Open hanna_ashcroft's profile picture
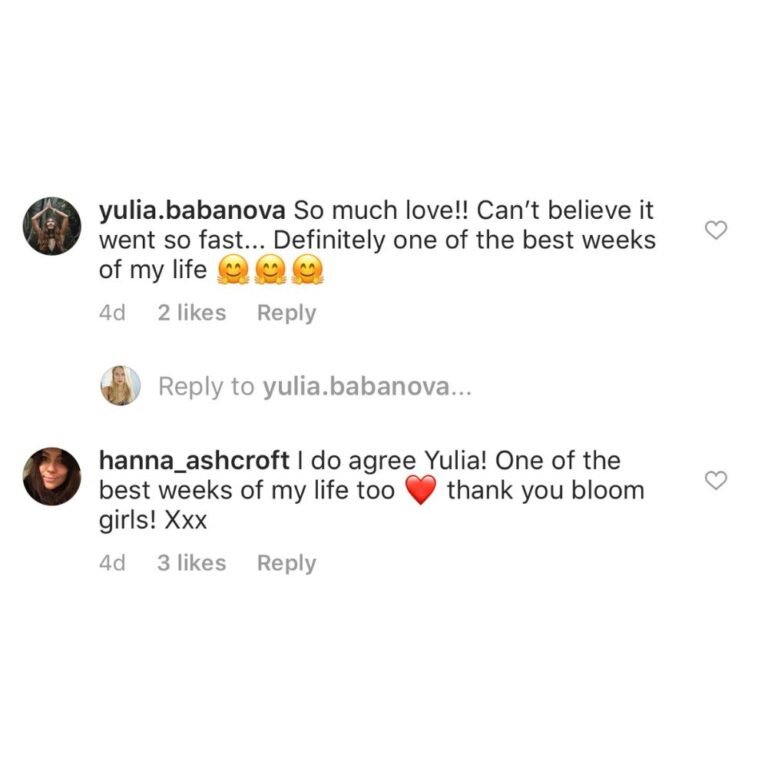768x768 pixels. point(52,477)
